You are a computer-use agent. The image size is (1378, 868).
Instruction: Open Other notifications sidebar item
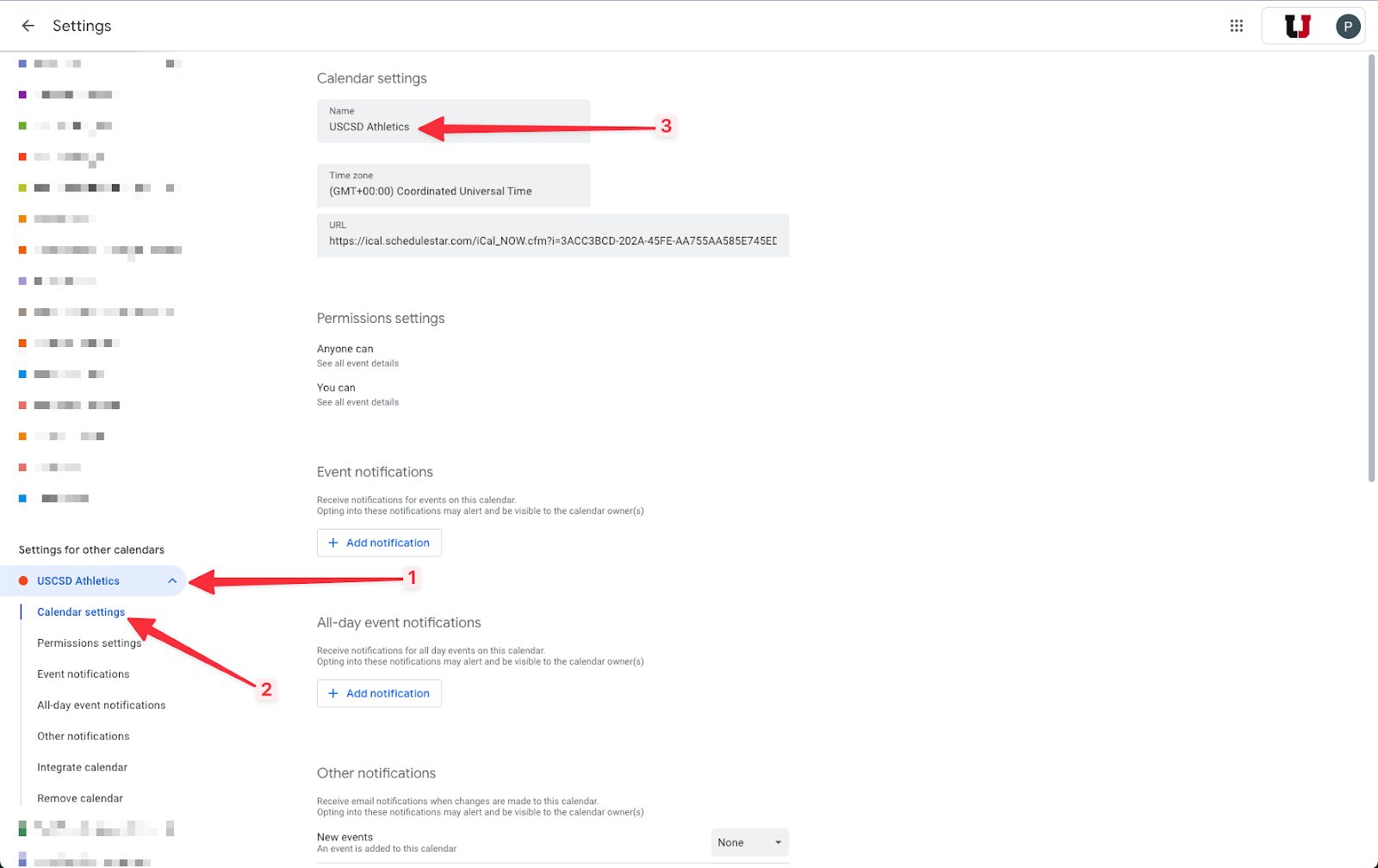pos(84,736)
